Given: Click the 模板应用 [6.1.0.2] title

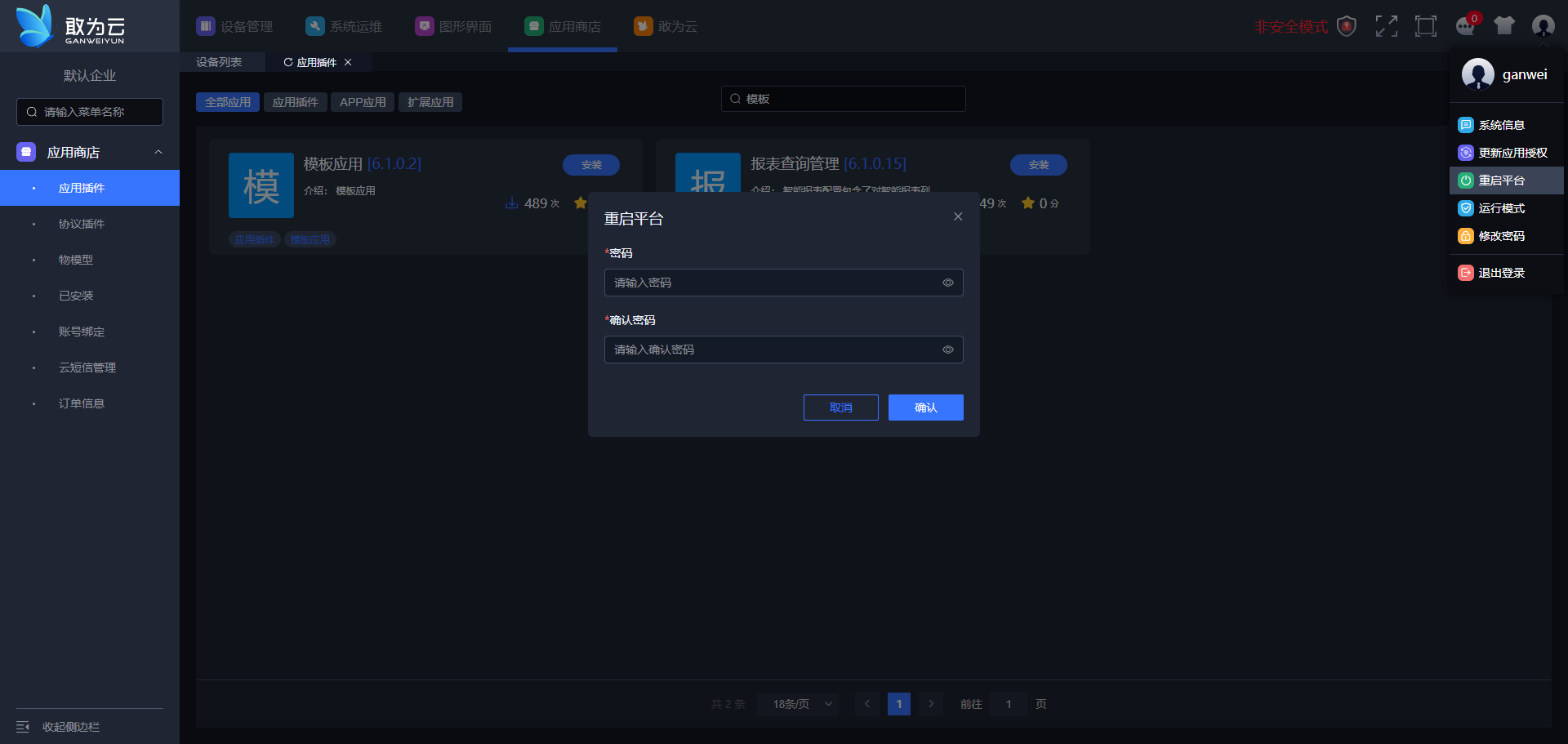Looking at the screenshot, I should click(363, 164).
